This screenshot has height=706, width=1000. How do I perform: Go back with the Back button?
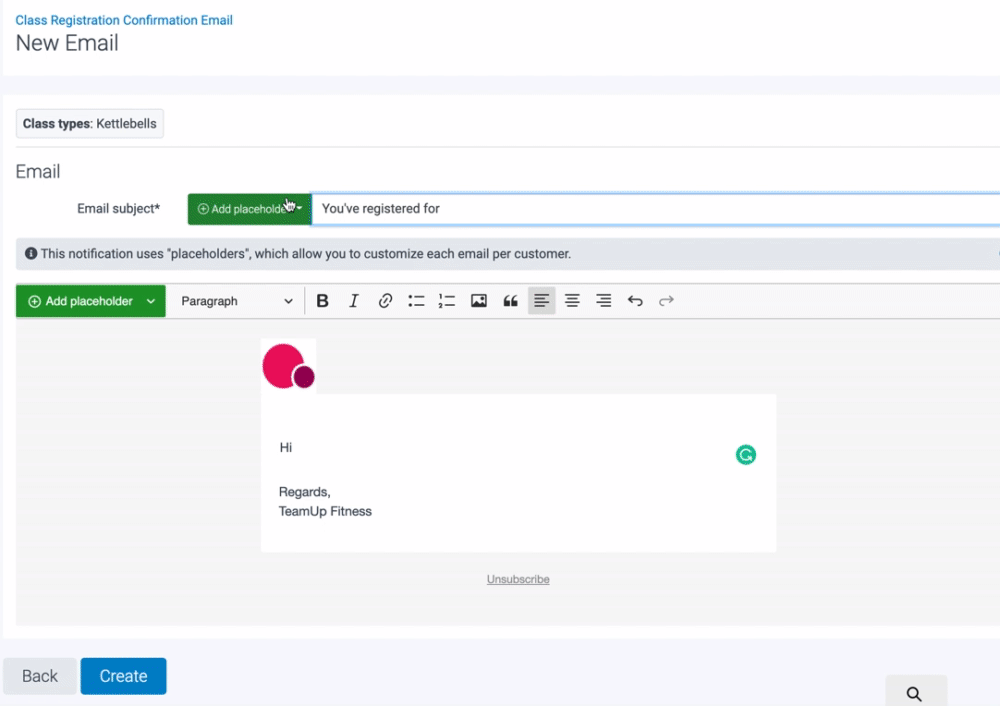pos(40,676)
